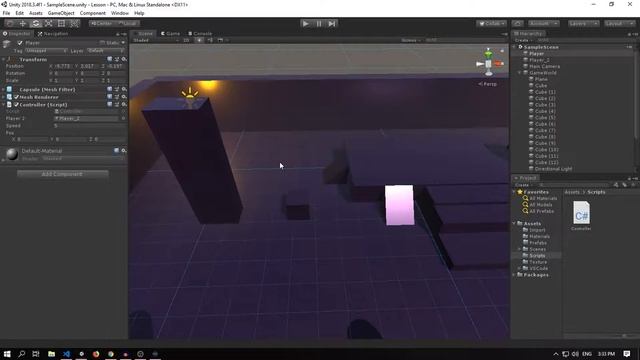Viewport: 640px width, 360px height.
Task: Collapse the Transform component
Action: point(4,59)
